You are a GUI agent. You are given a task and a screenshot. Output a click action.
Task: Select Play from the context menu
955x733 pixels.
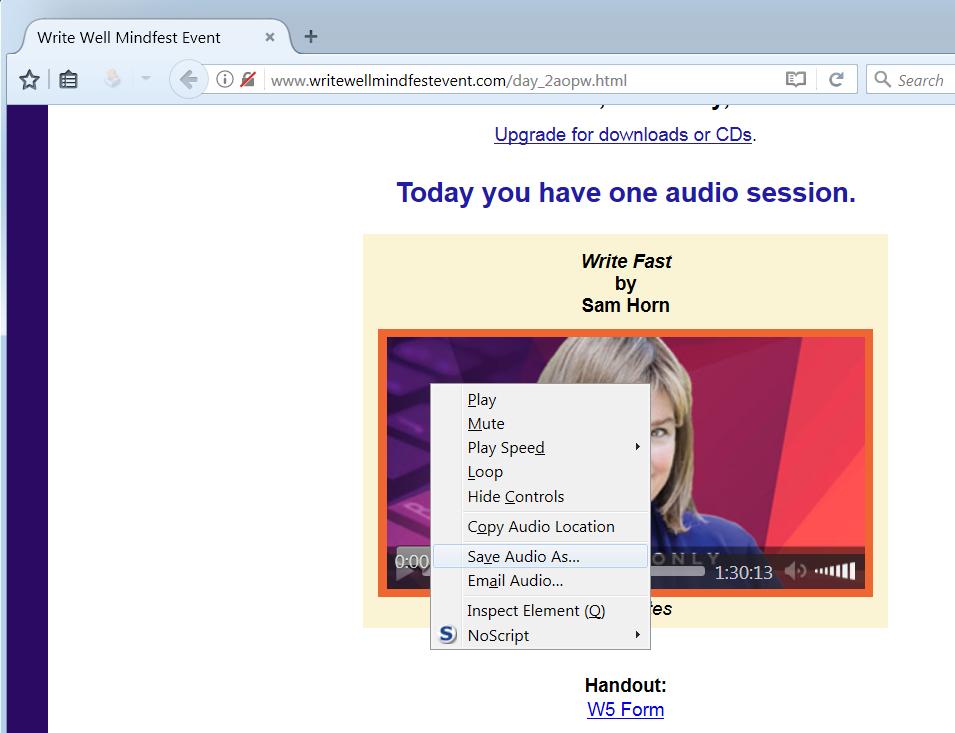pyautogui.click(x=540, y=399)
